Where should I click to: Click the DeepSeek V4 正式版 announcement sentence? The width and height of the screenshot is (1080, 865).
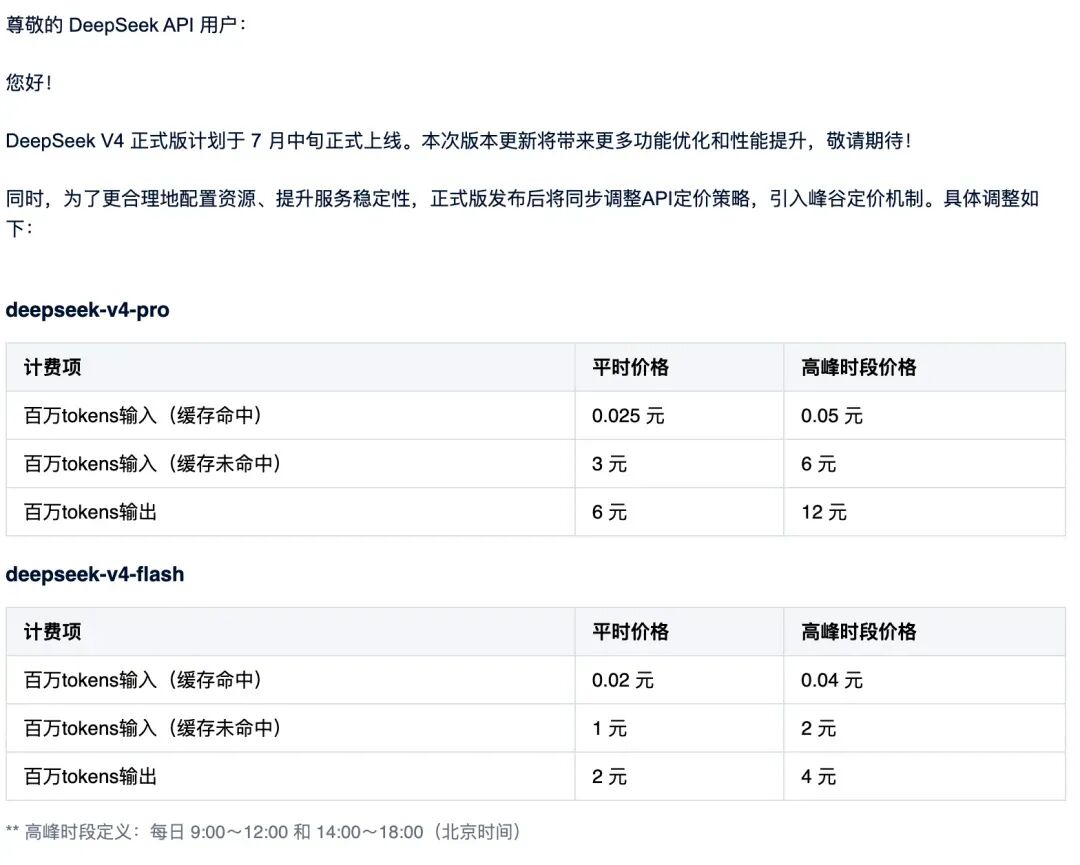(459, 141)
